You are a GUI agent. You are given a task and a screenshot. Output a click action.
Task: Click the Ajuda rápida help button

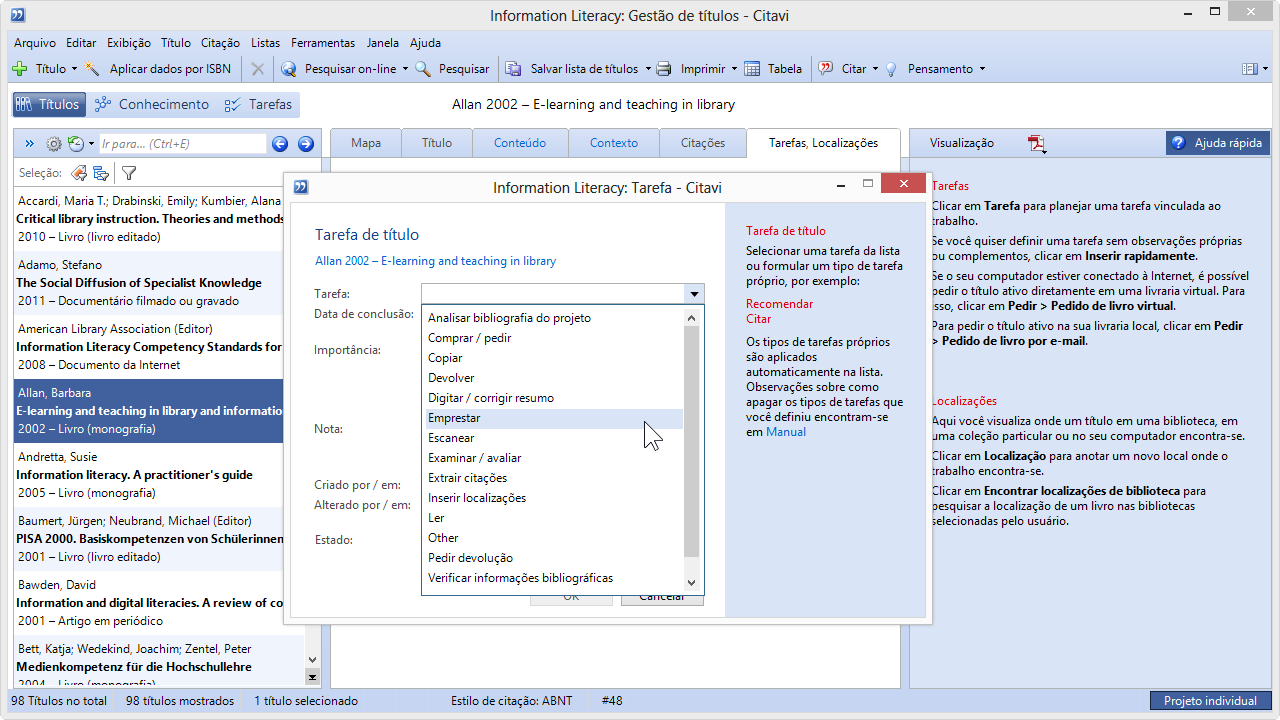tap(1218, 143)
